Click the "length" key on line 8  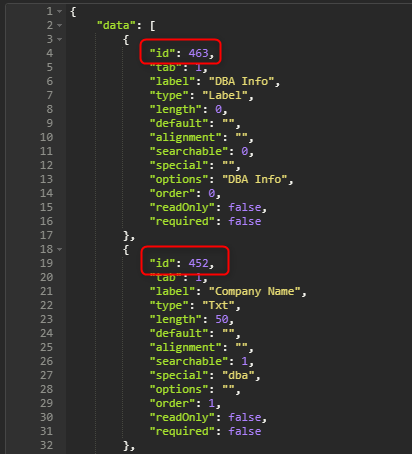click(x=176, y=109)
